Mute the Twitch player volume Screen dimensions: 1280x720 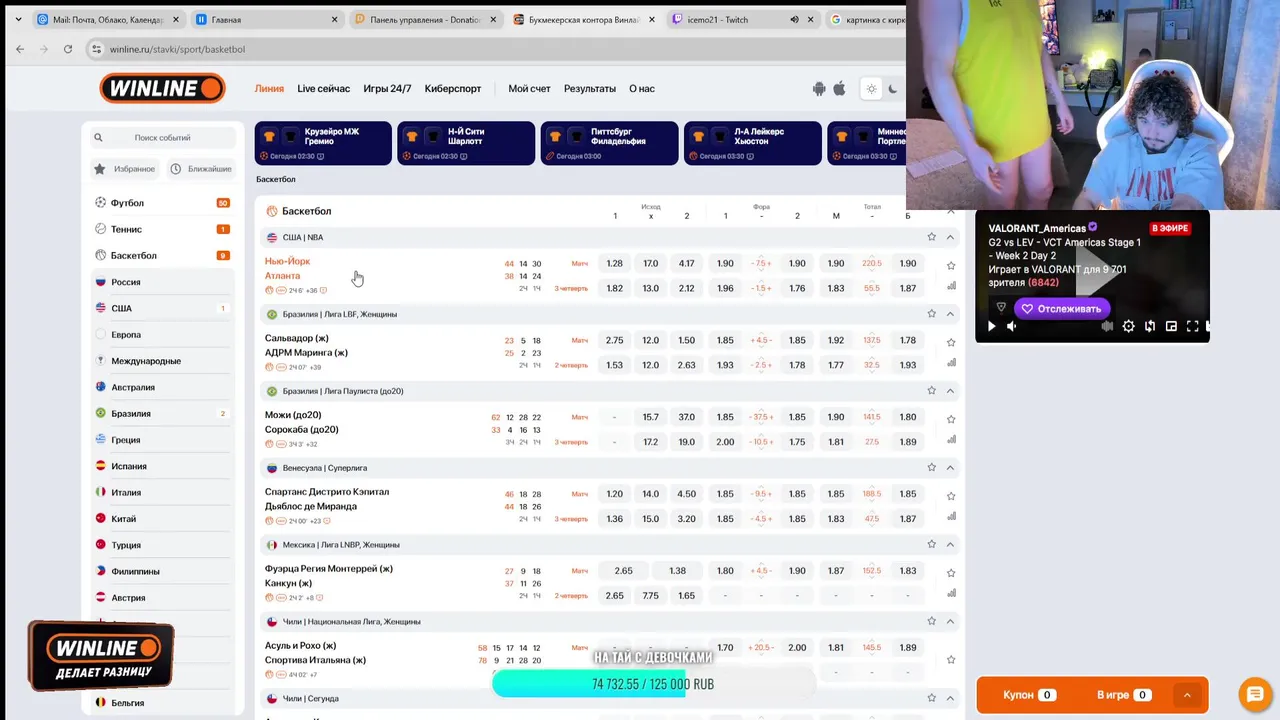tap(1012, 326)
